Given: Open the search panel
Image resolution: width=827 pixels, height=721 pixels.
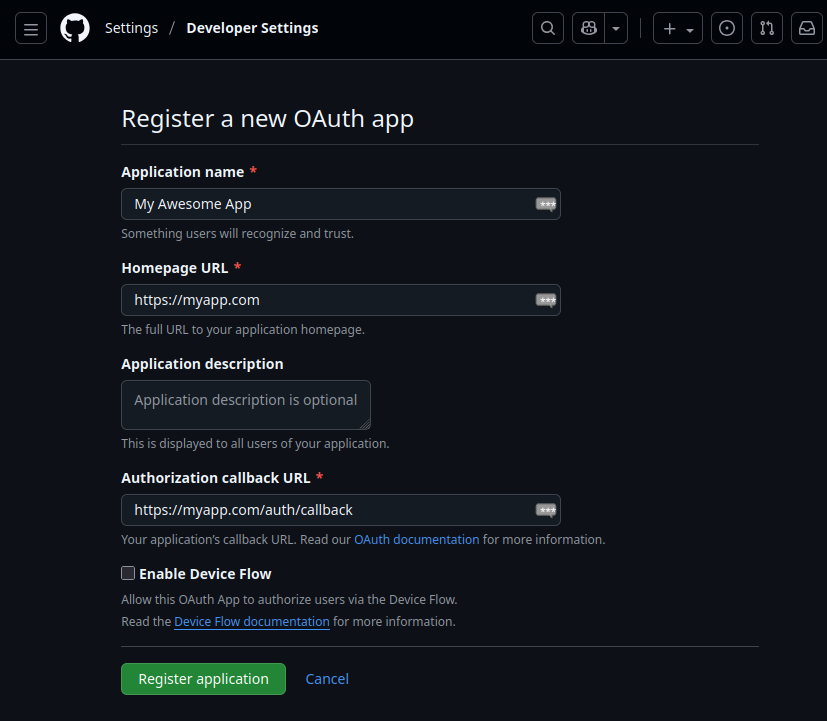Looking at the screenshot, I should click(547, 28).
